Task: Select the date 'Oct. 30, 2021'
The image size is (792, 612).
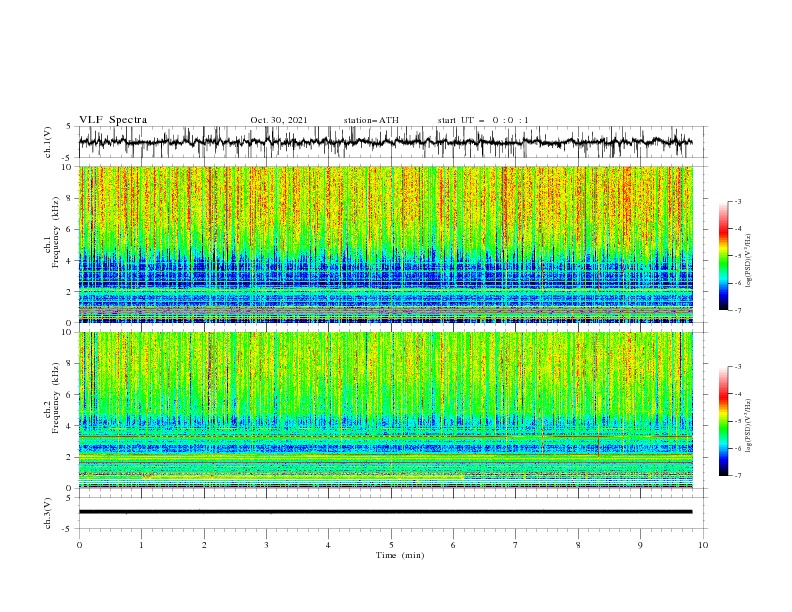Action: point(278,120)
